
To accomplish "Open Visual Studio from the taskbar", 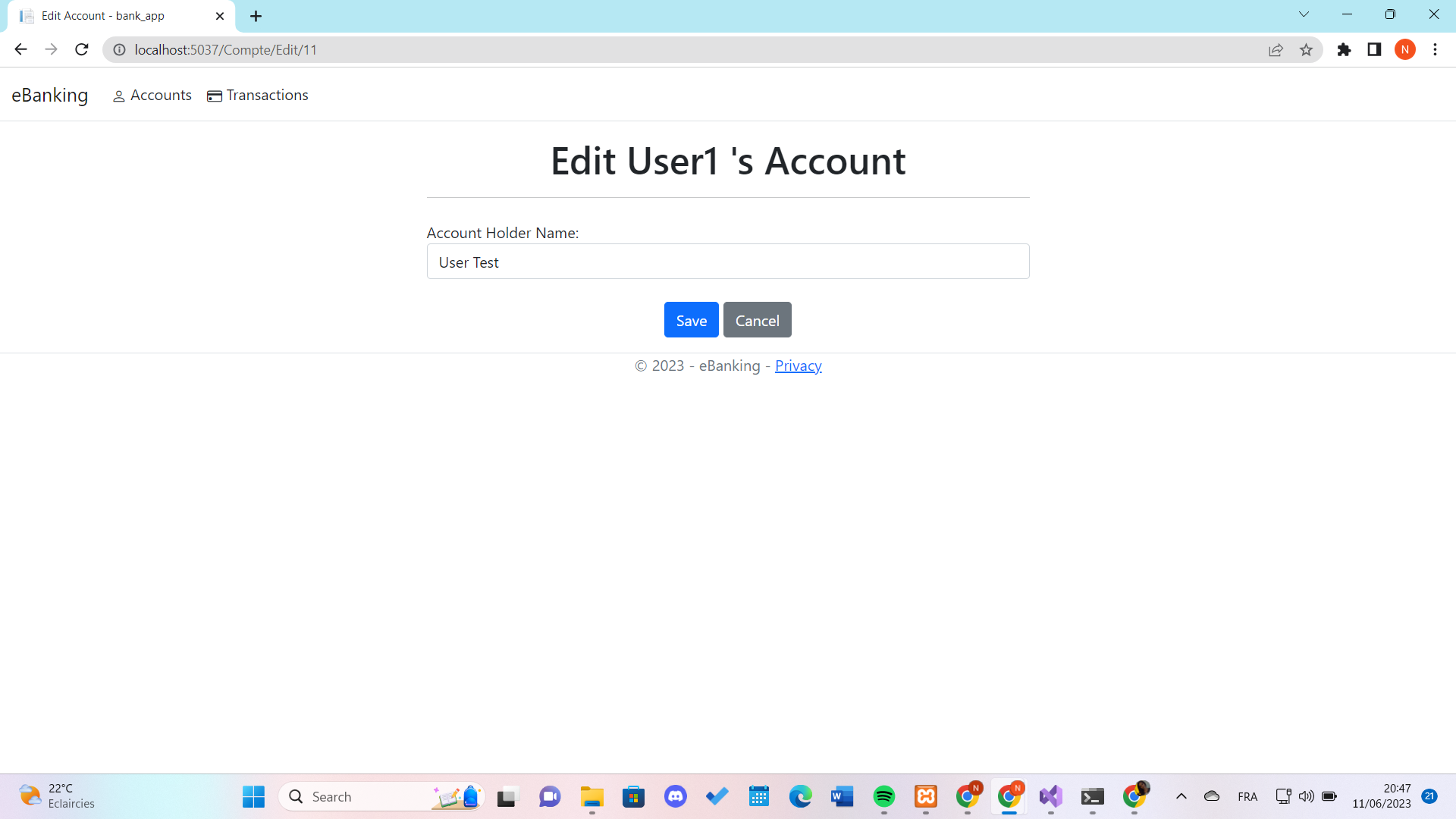I will tap(1050, 796).
